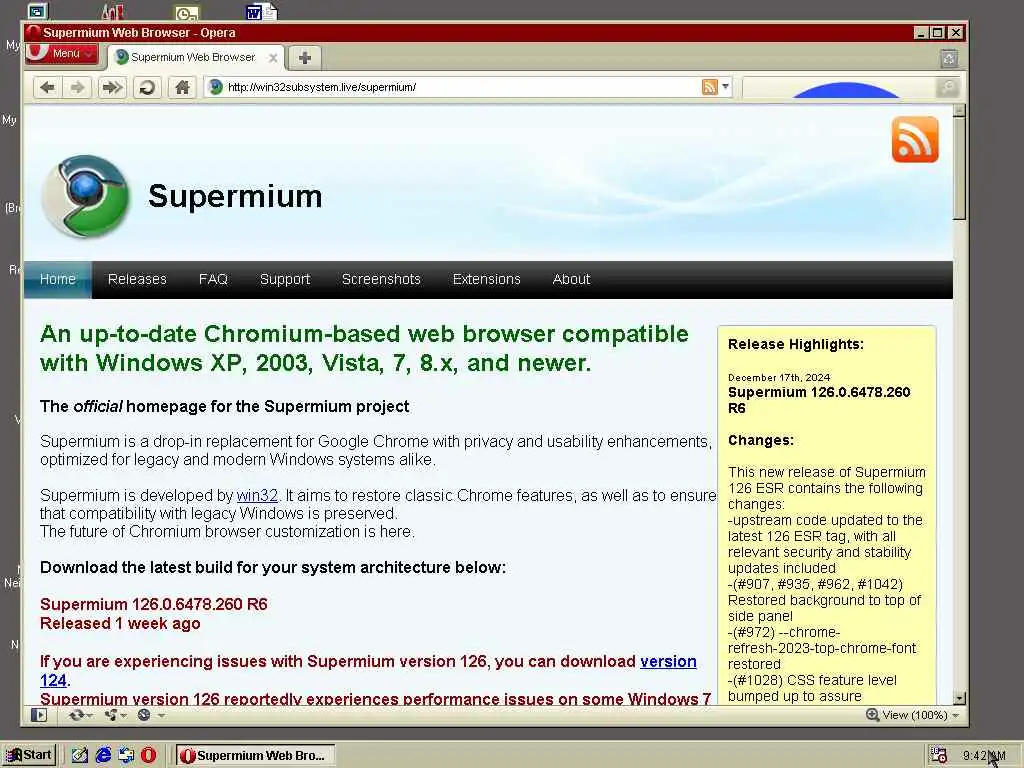Image resolution: width=1024 pixels, height=768 pixels.
Task: Click December 17th, 2024 date text
Action: (x=779, y=377)
